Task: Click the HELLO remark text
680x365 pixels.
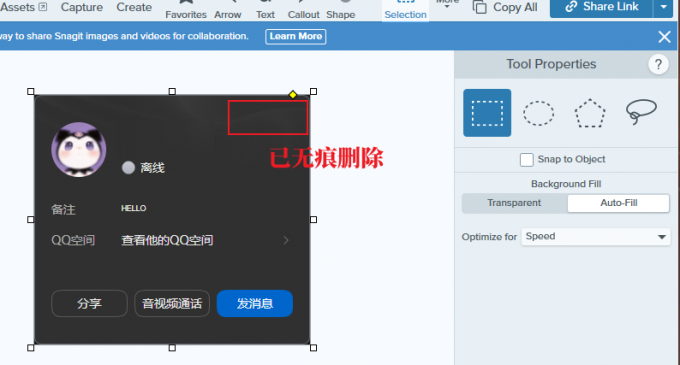Action: coord(134,209)
